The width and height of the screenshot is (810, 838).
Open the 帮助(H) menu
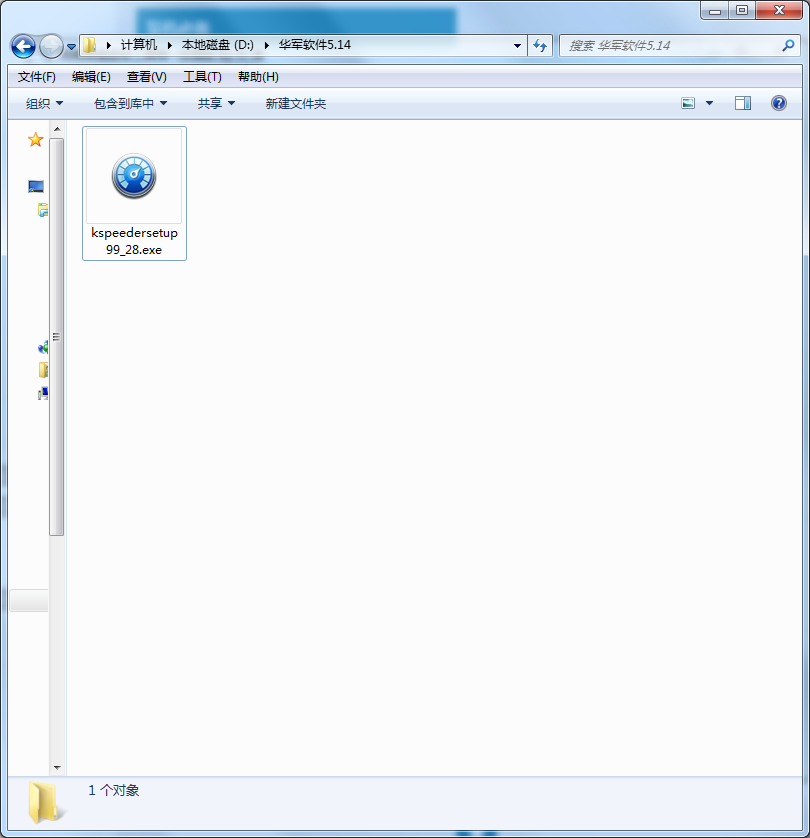[259, 77]
